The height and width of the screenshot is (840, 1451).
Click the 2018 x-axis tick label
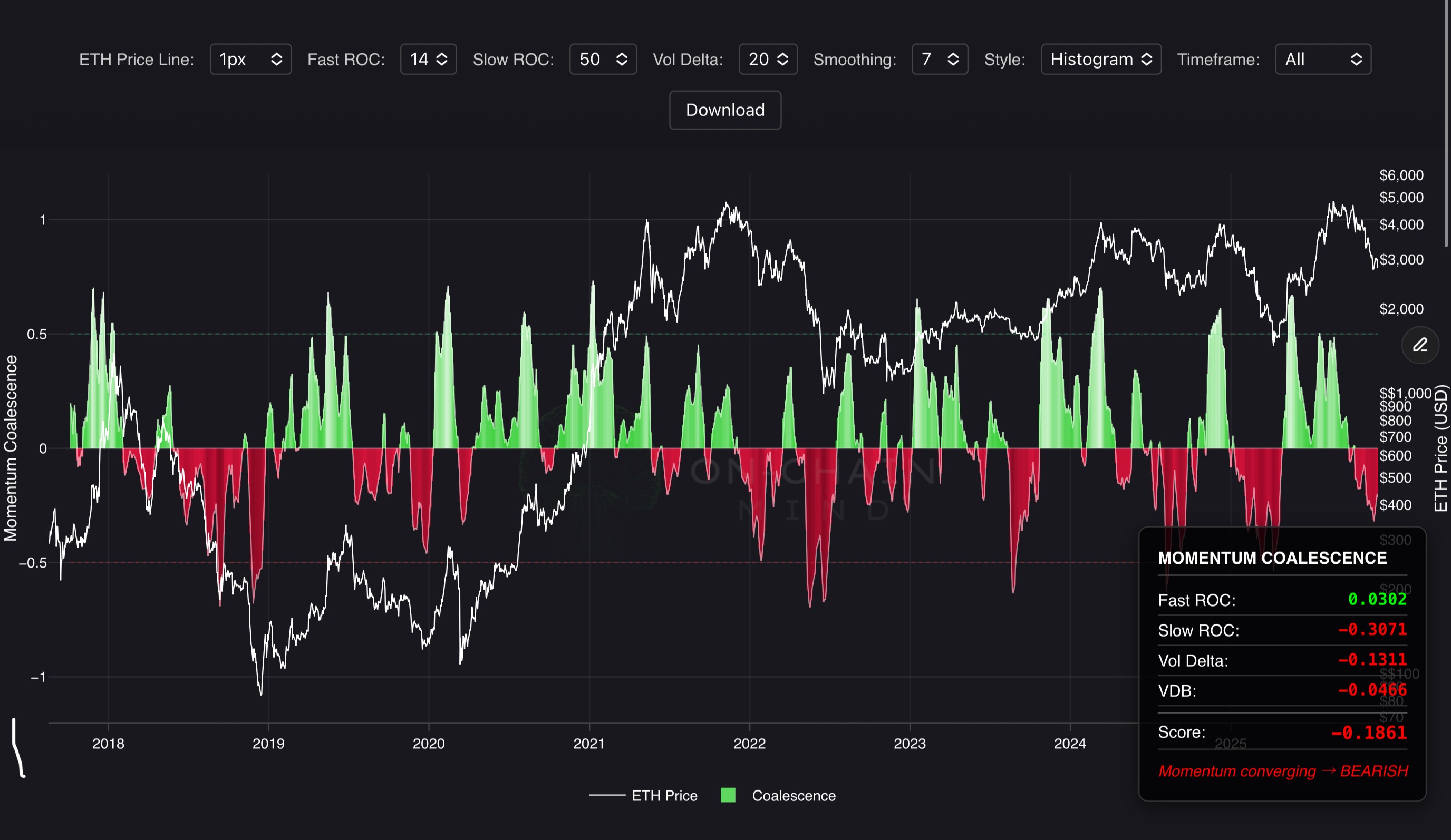coord(108,744)
